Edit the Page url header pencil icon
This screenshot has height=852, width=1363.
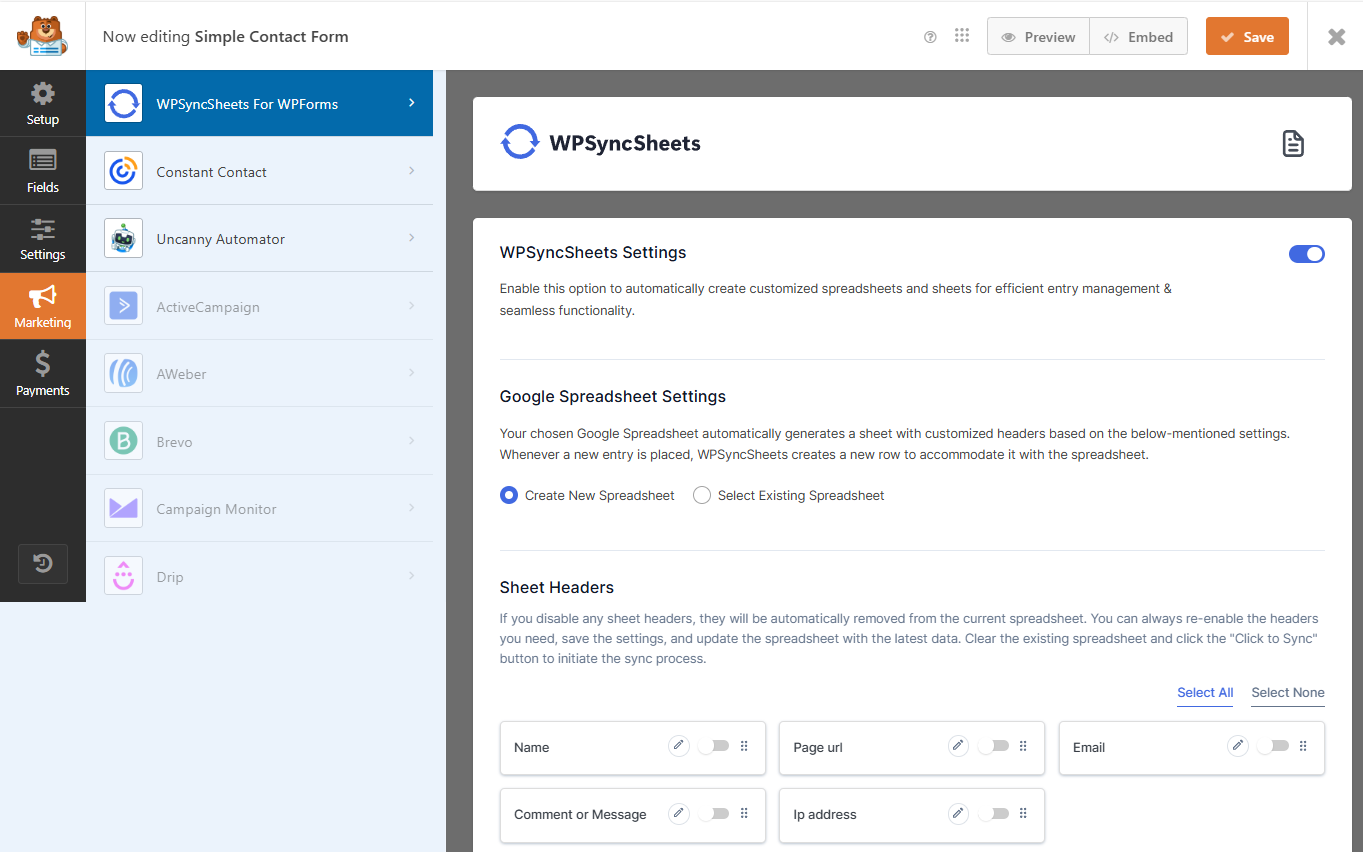(x=958, y=746)
